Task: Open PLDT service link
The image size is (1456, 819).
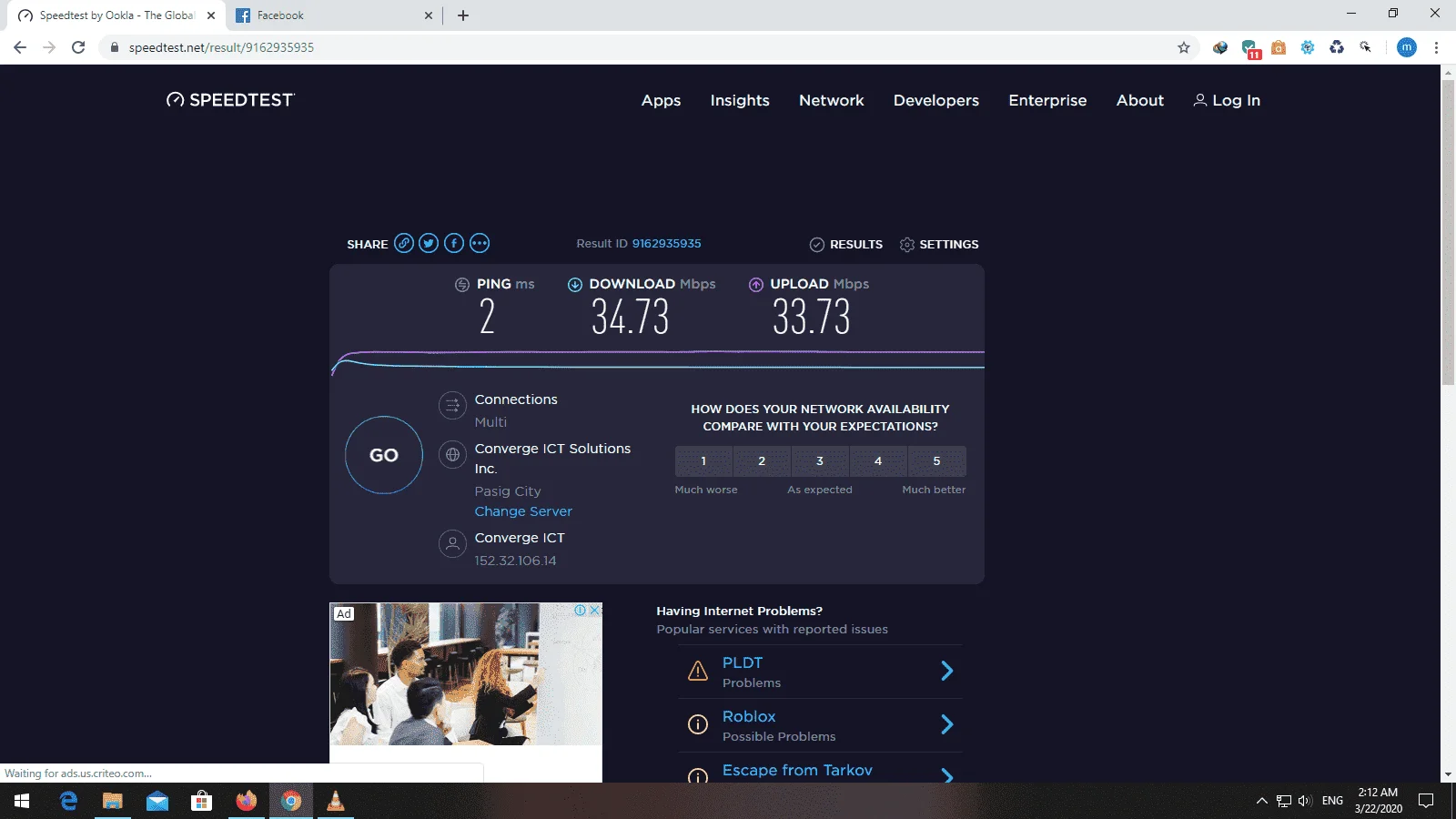Action: [743, 662]
